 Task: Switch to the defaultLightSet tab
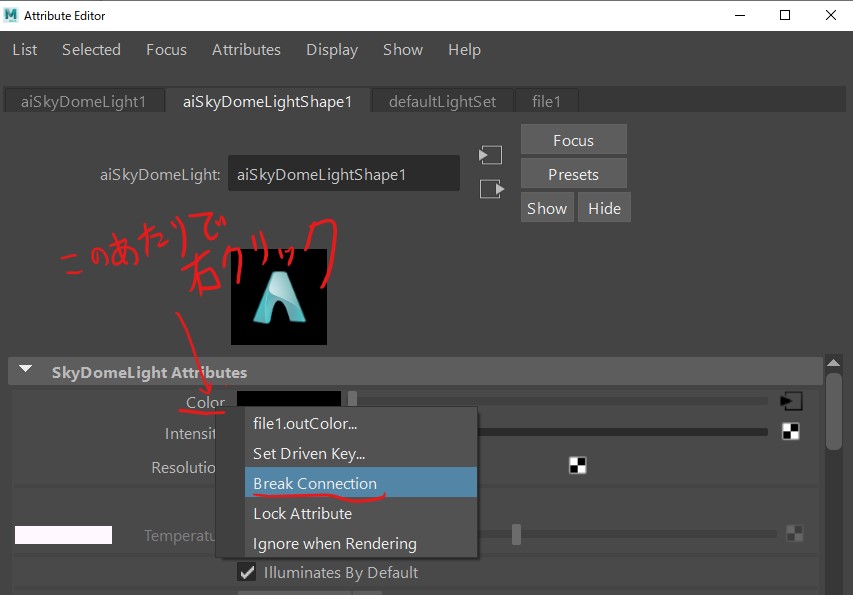442,101
